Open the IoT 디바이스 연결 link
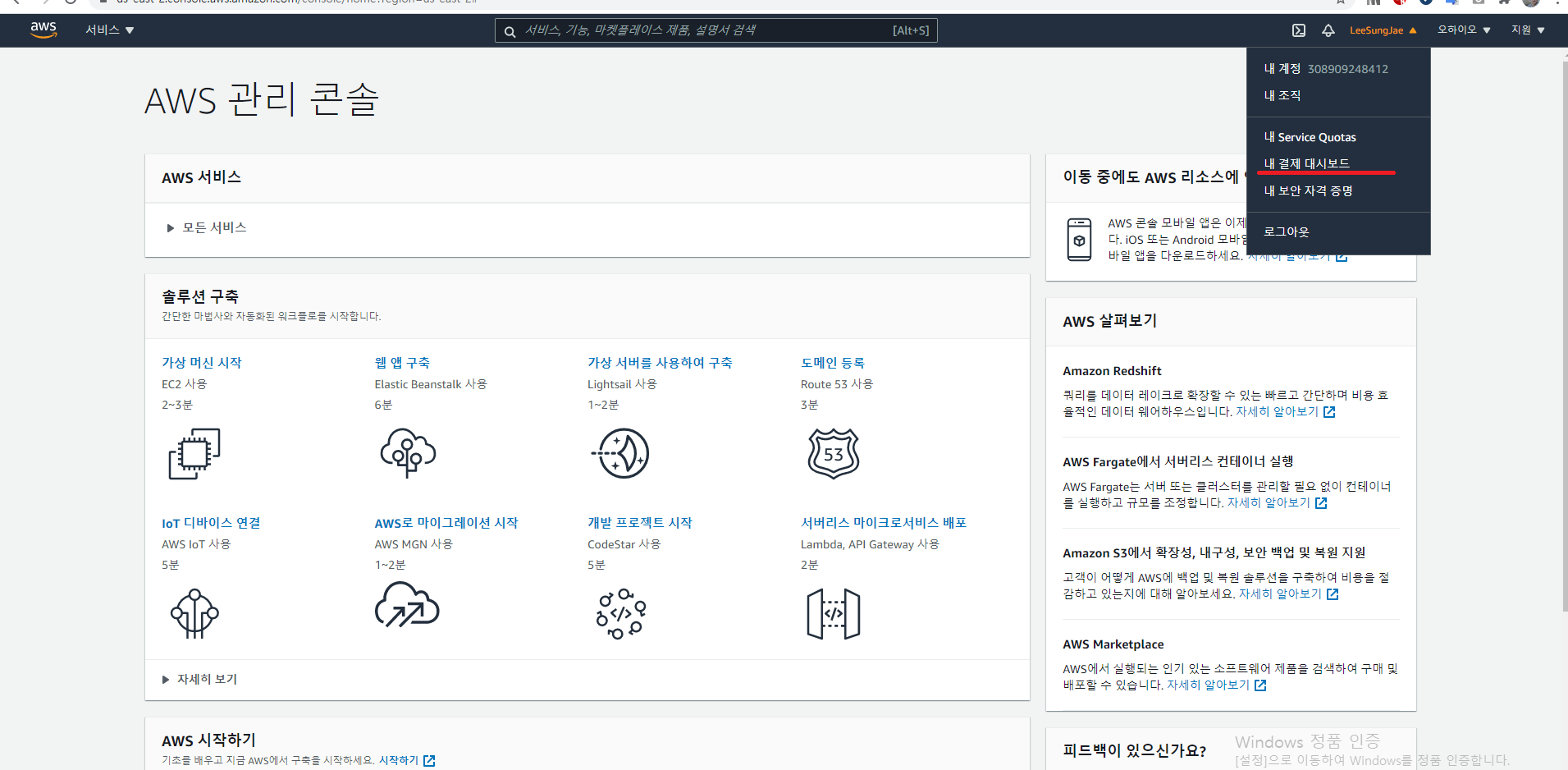This screenshot has height=770, width=1568. pyautogui.click(x=211, y=523)
